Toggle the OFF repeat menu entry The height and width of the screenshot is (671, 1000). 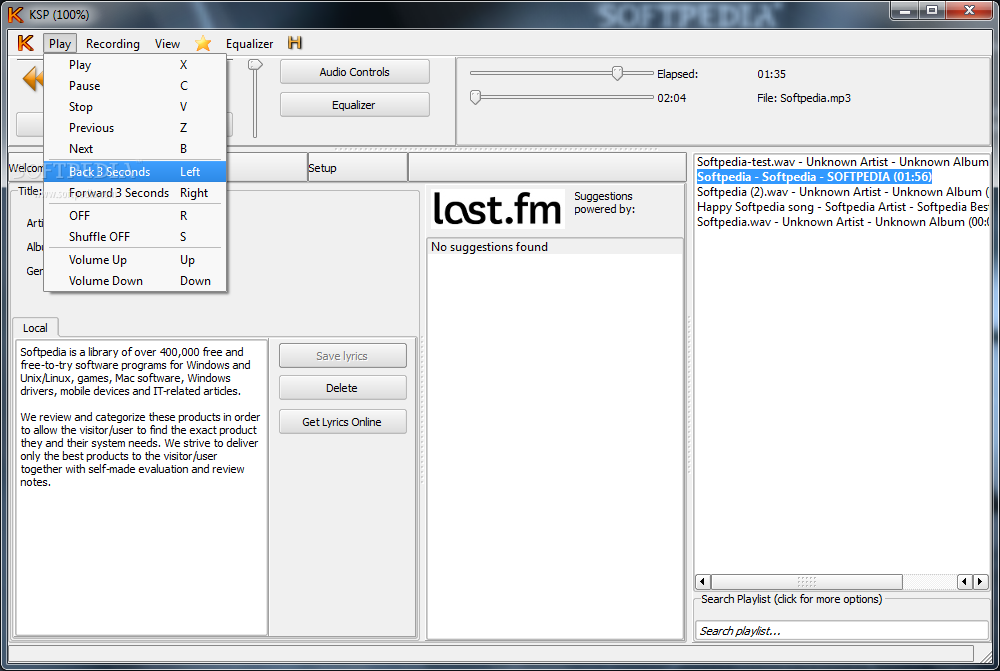click(135, 216)
